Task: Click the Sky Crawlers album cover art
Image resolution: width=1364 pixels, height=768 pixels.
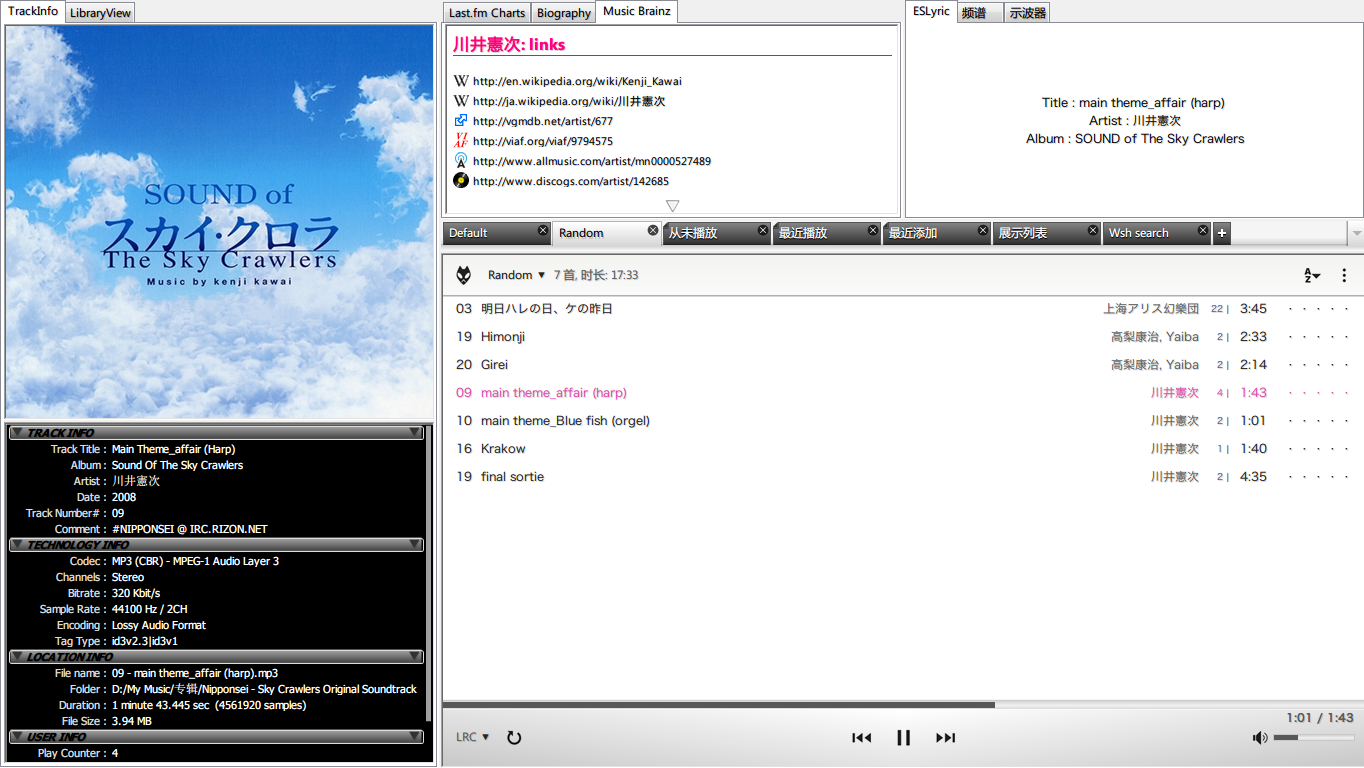Action: [x=220, y=221]
